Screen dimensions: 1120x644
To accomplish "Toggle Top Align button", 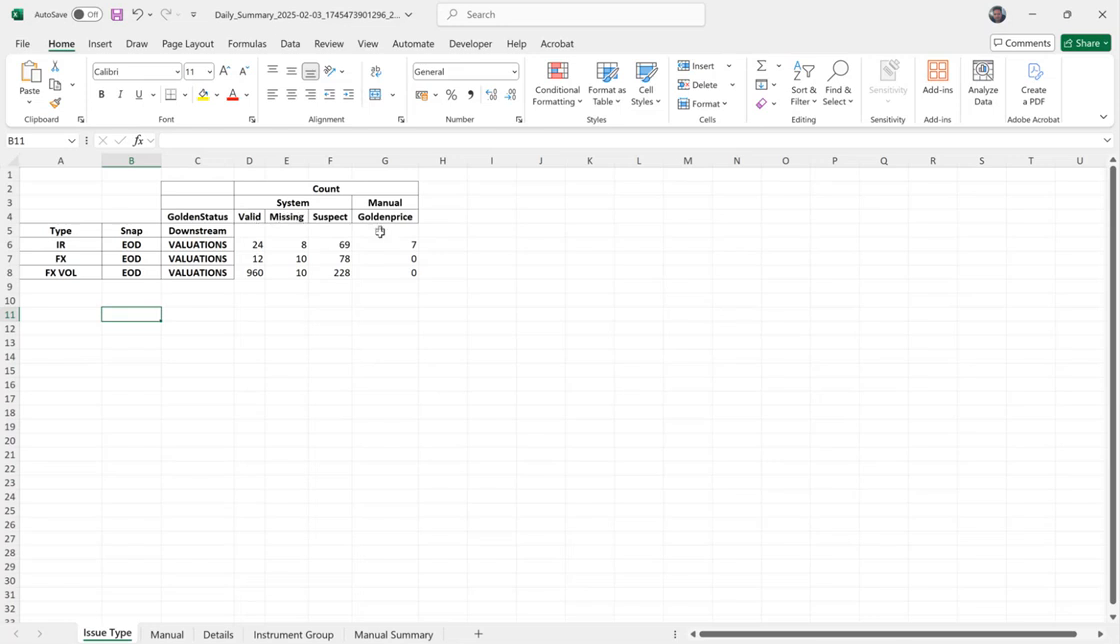I will [272, 71].
